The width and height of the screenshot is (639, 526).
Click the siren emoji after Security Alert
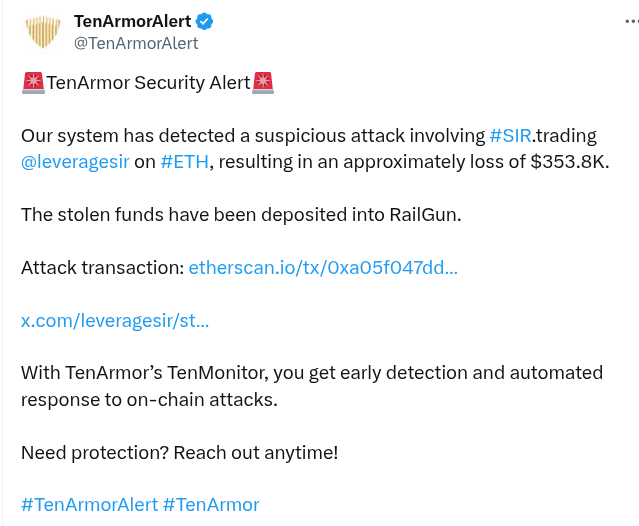click(x=263, y=83)
